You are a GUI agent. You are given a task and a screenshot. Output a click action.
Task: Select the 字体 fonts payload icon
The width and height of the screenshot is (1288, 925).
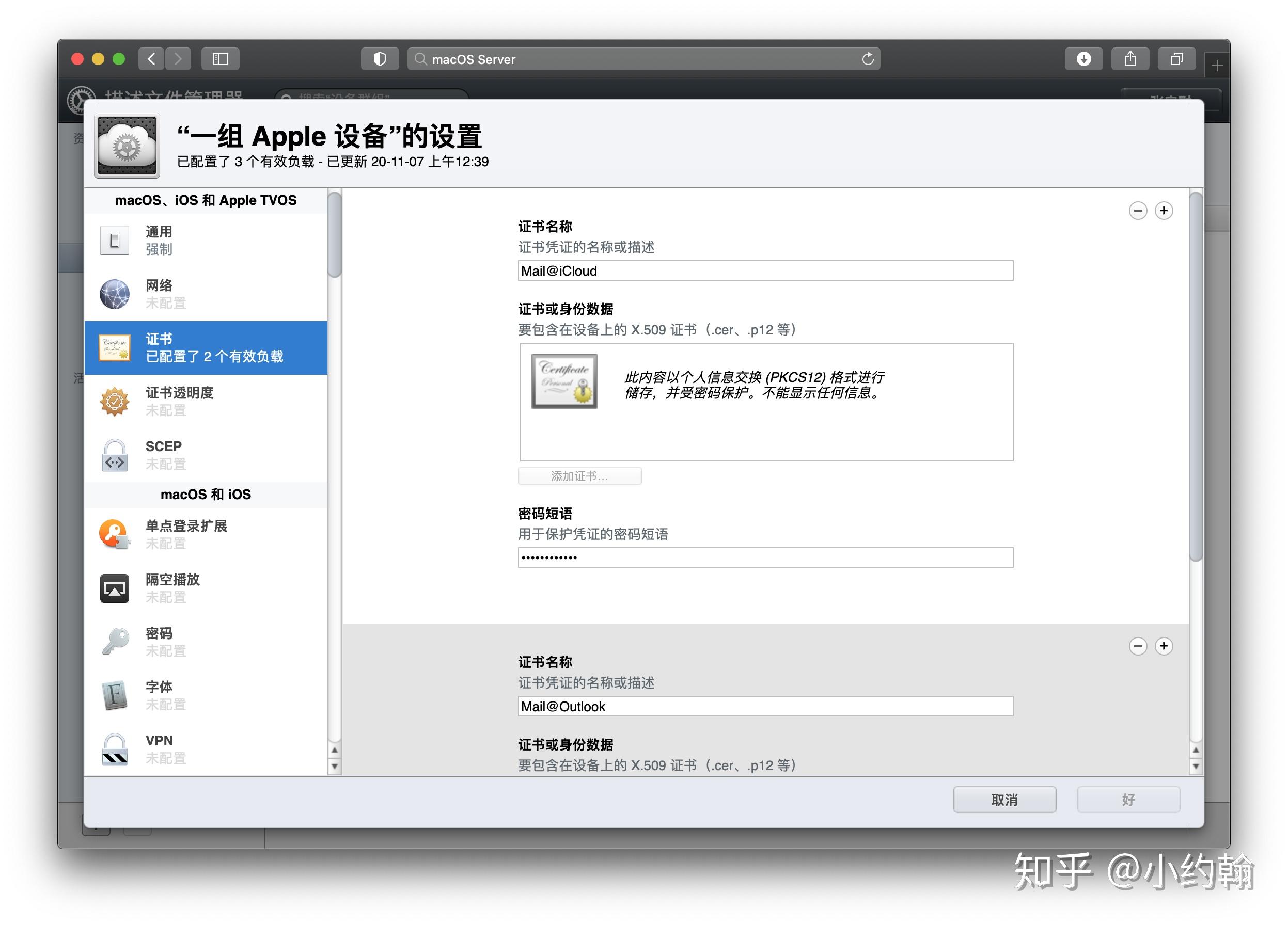[115, 695]
